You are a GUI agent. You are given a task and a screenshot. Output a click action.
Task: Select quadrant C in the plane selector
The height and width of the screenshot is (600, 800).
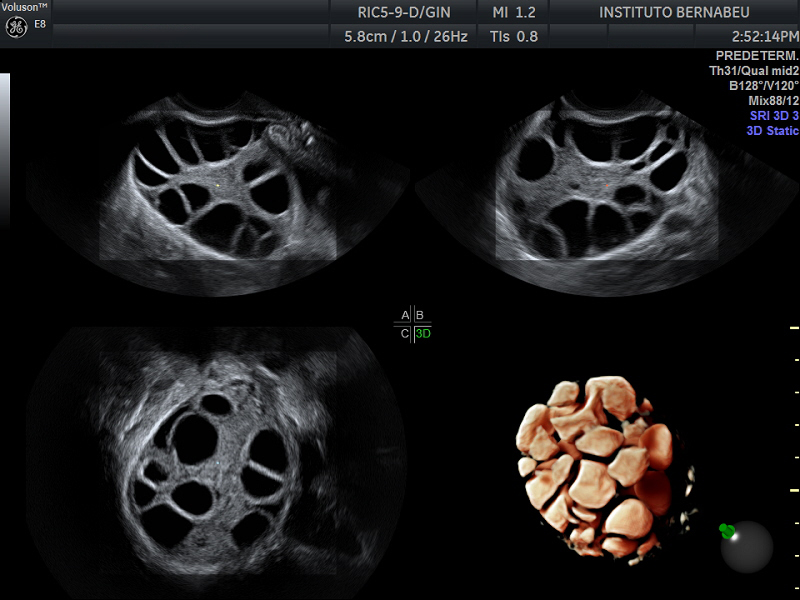point(405,334)
